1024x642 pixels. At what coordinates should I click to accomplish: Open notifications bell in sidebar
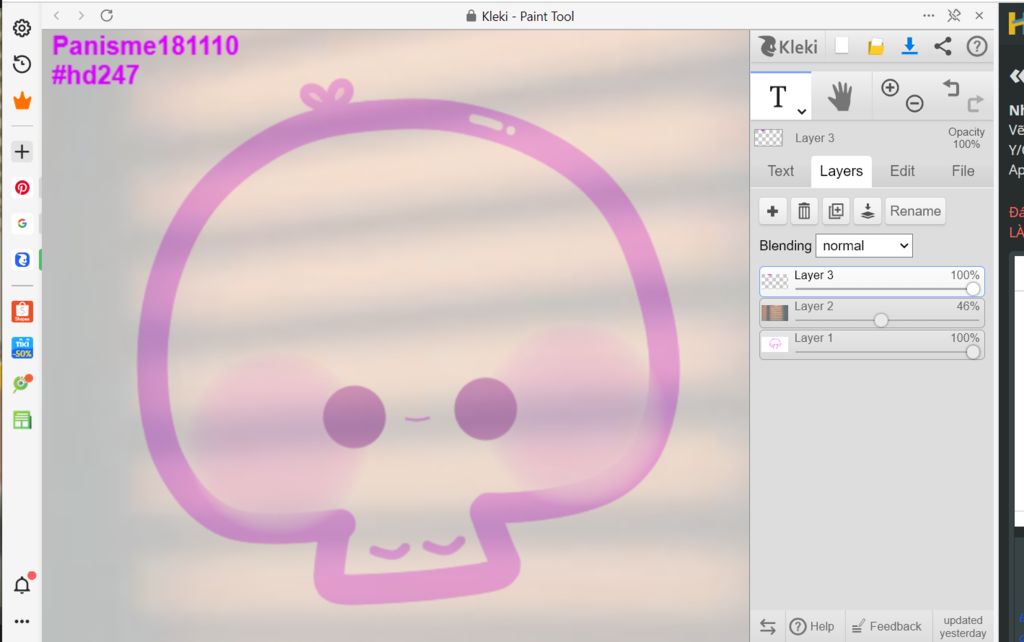pos(22,585)
